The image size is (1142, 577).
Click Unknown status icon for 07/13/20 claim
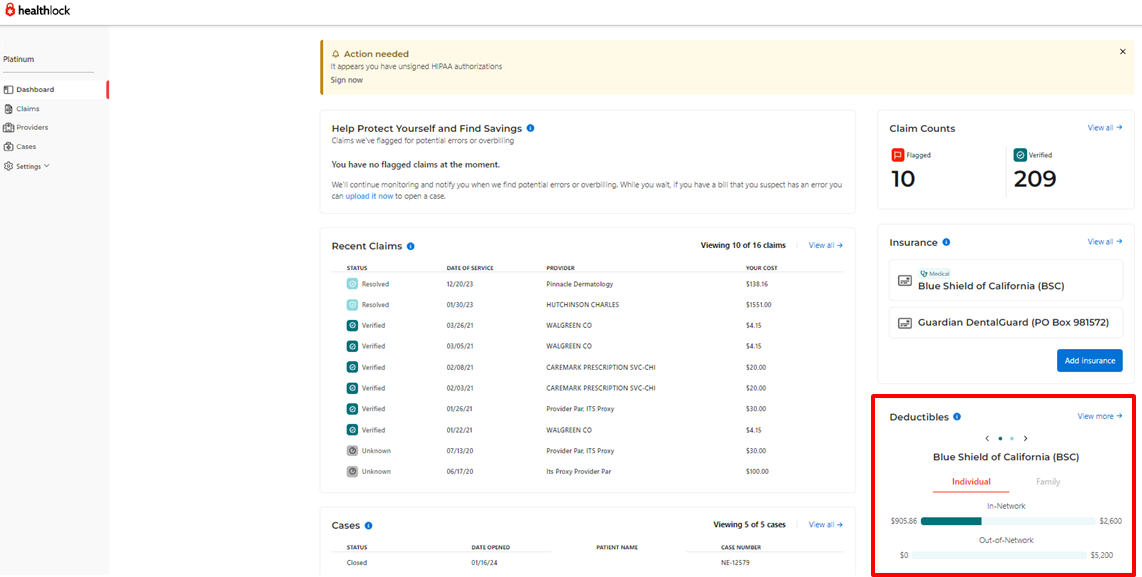(x=353, y=451)
